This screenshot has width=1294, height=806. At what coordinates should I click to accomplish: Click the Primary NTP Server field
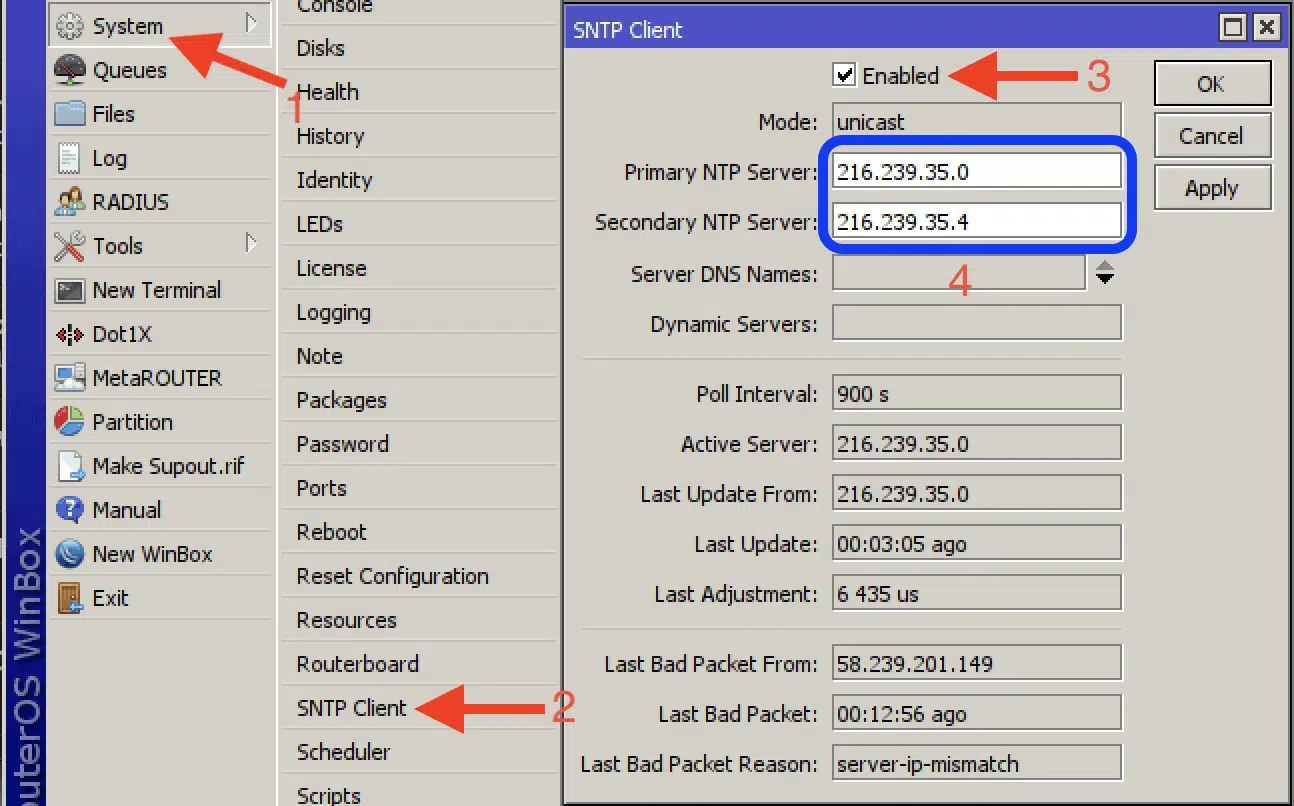pos(976,172)
